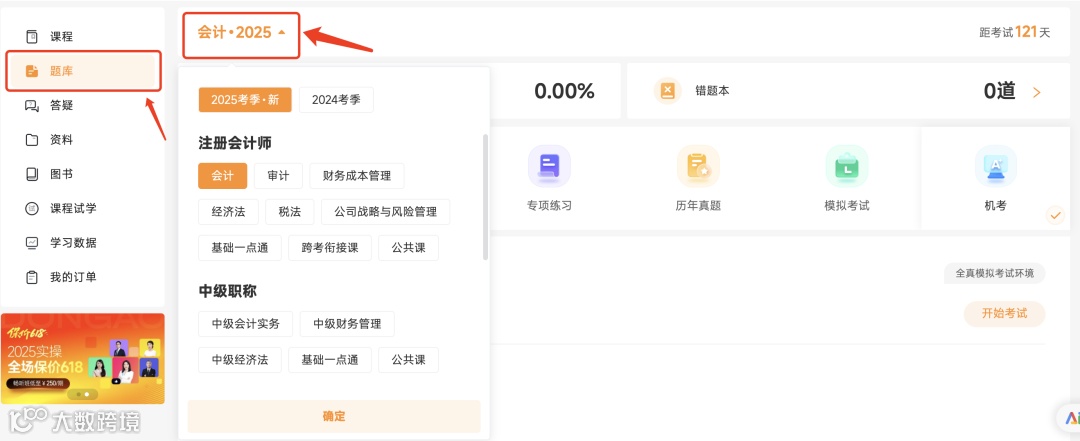The image size is (1080, 441).
Task: Open 机考 blue computer icon
Action: [995, 166]
